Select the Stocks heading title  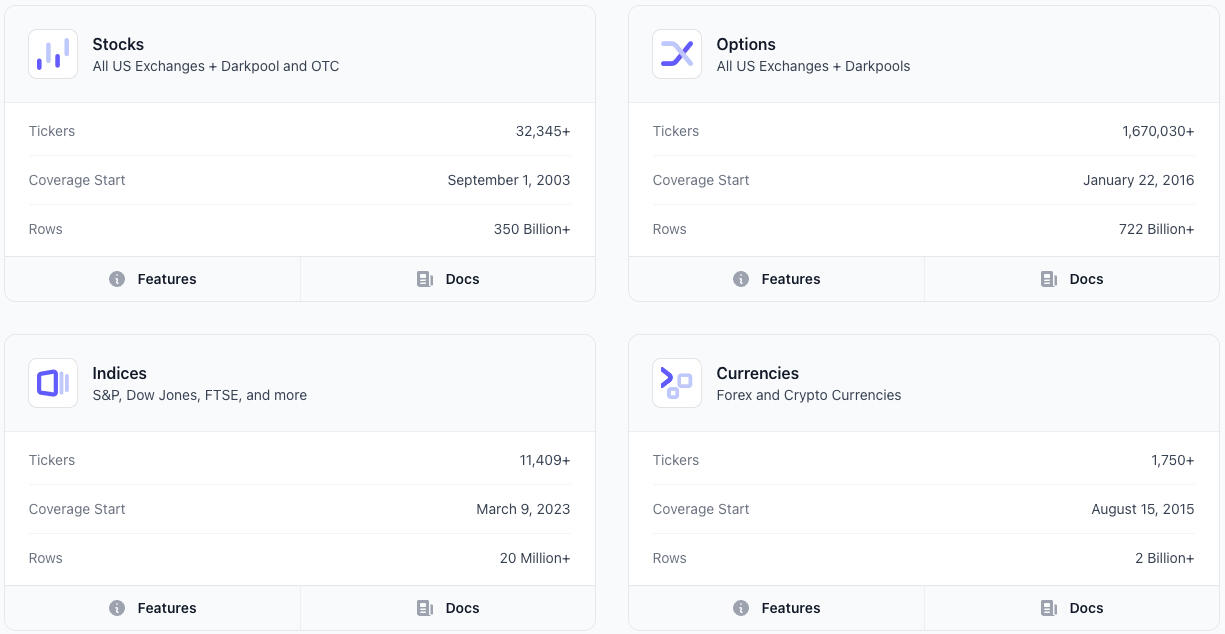118,44
